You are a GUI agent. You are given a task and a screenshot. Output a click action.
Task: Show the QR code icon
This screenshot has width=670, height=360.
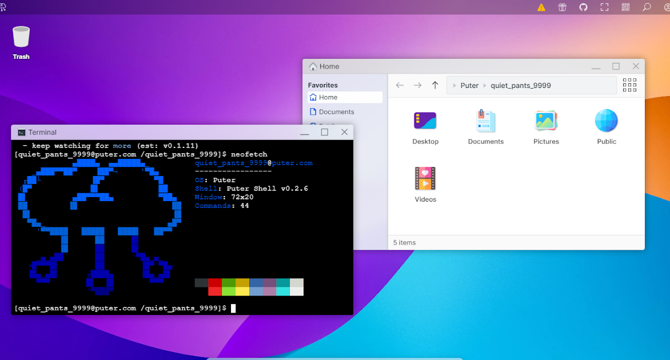[x=626, y=7]
